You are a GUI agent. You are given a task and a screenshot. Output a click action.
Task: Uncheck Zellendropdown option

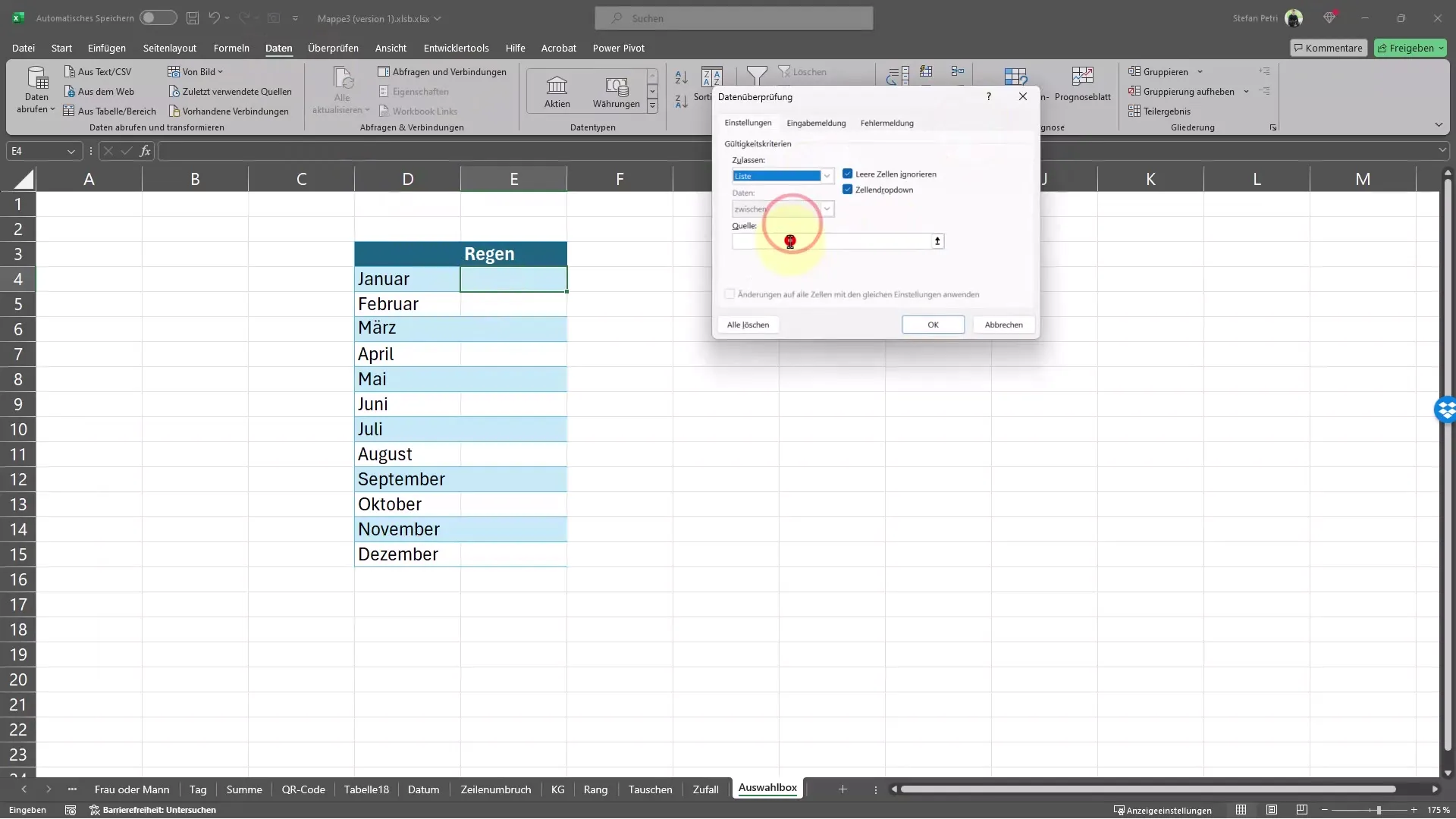[847, 190]
